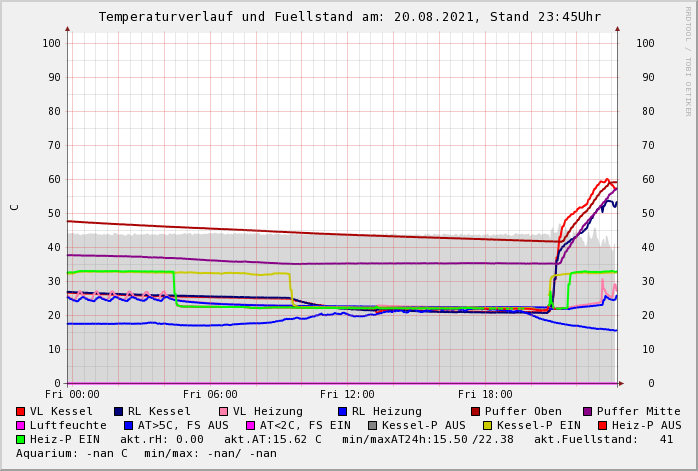The image size is (698, 471).
Task: Click the green Heiz-P EIN swatch
Action: click(x=21, y=439)
